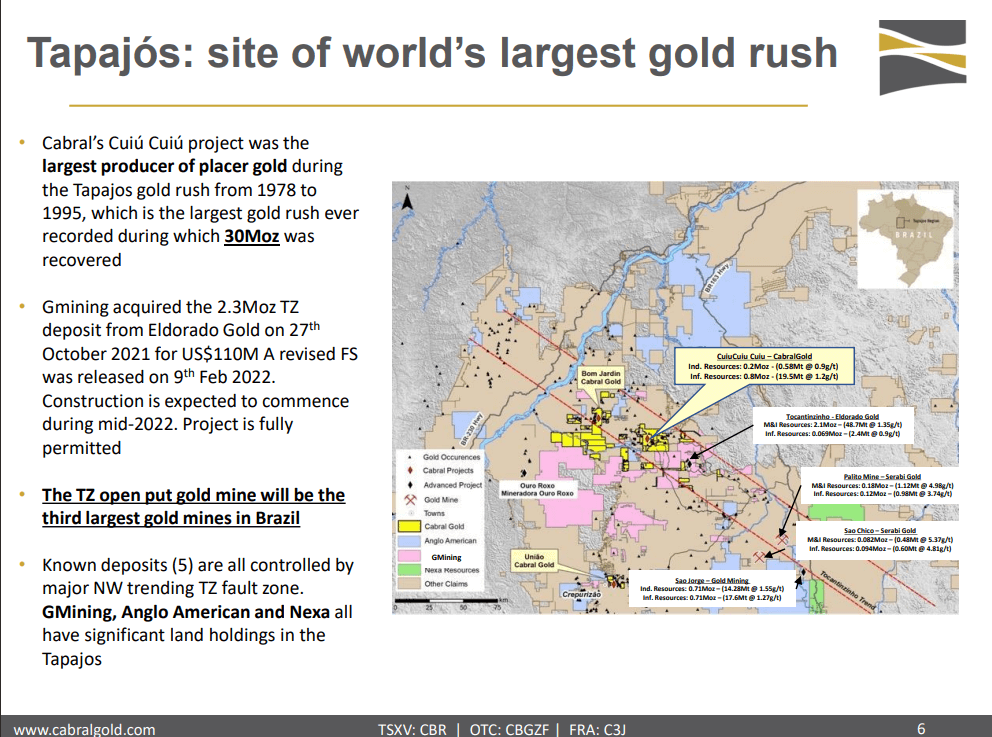Click the Gold Mine pickaxe marker near Sao Chico
Image resolution: width=992 pixels, height=737 pixels.
click(x=759, y=557)
